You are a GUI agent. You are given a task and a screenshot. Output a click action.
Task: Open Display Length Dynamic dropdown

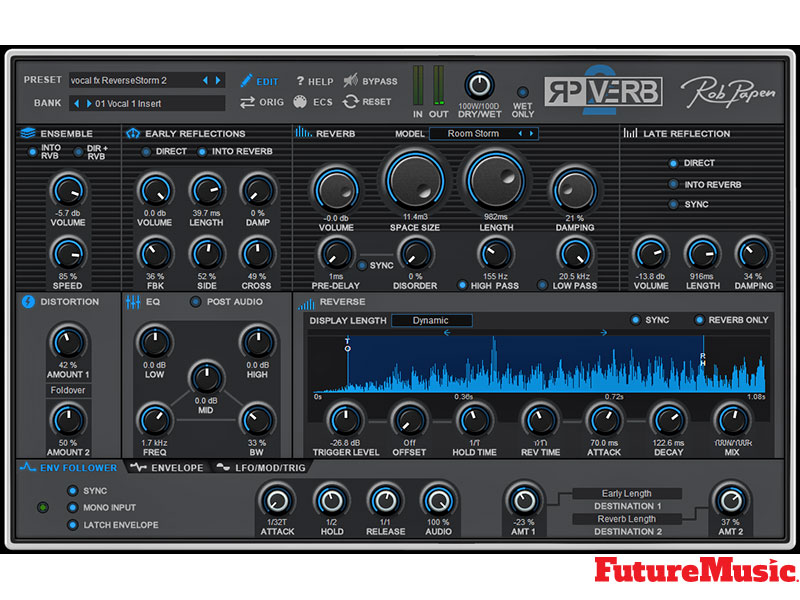pos(432,320)
